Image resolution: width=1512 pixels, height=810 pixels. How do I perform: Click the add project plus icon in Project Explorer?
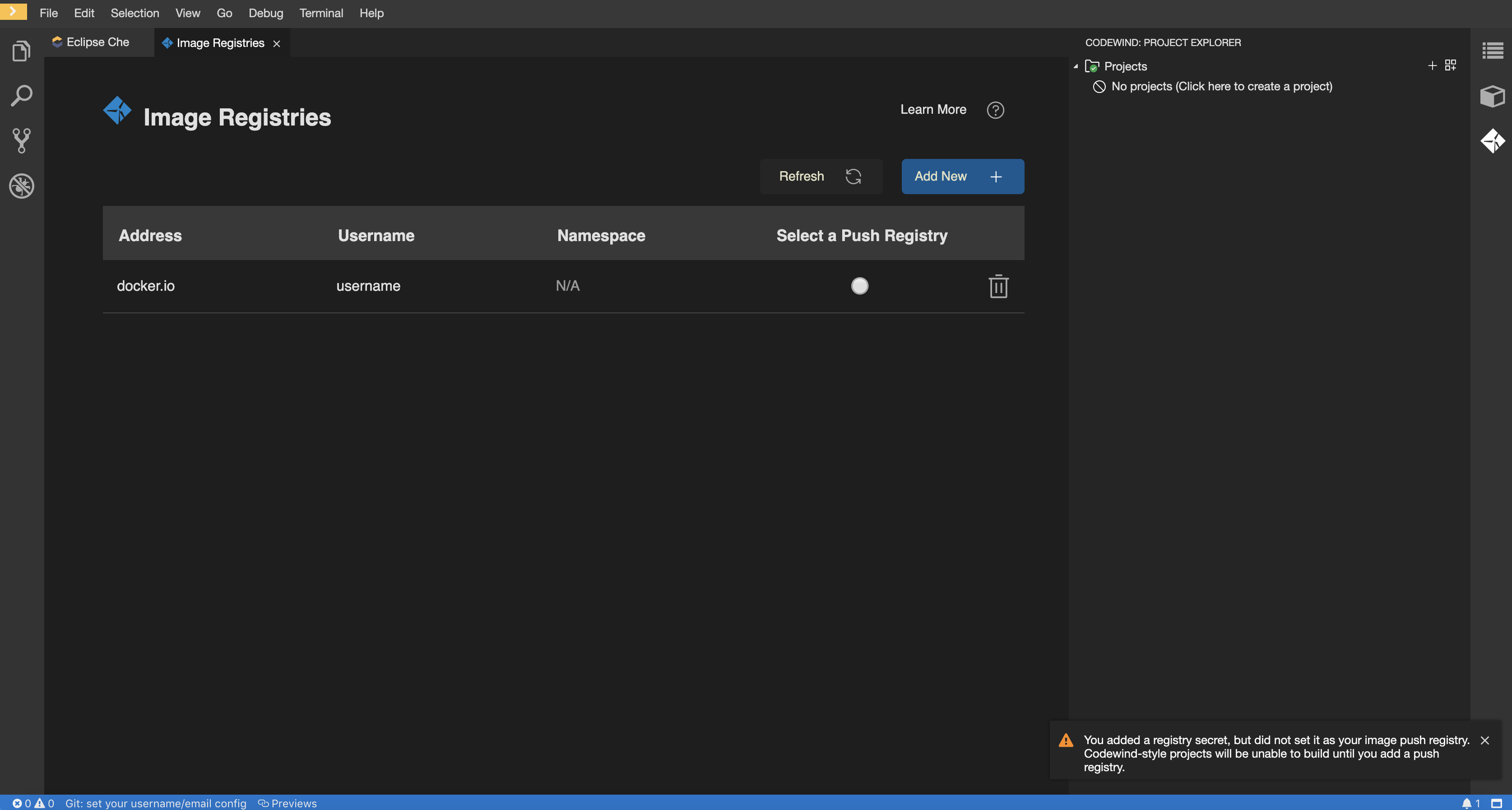tap(1432, 66)
